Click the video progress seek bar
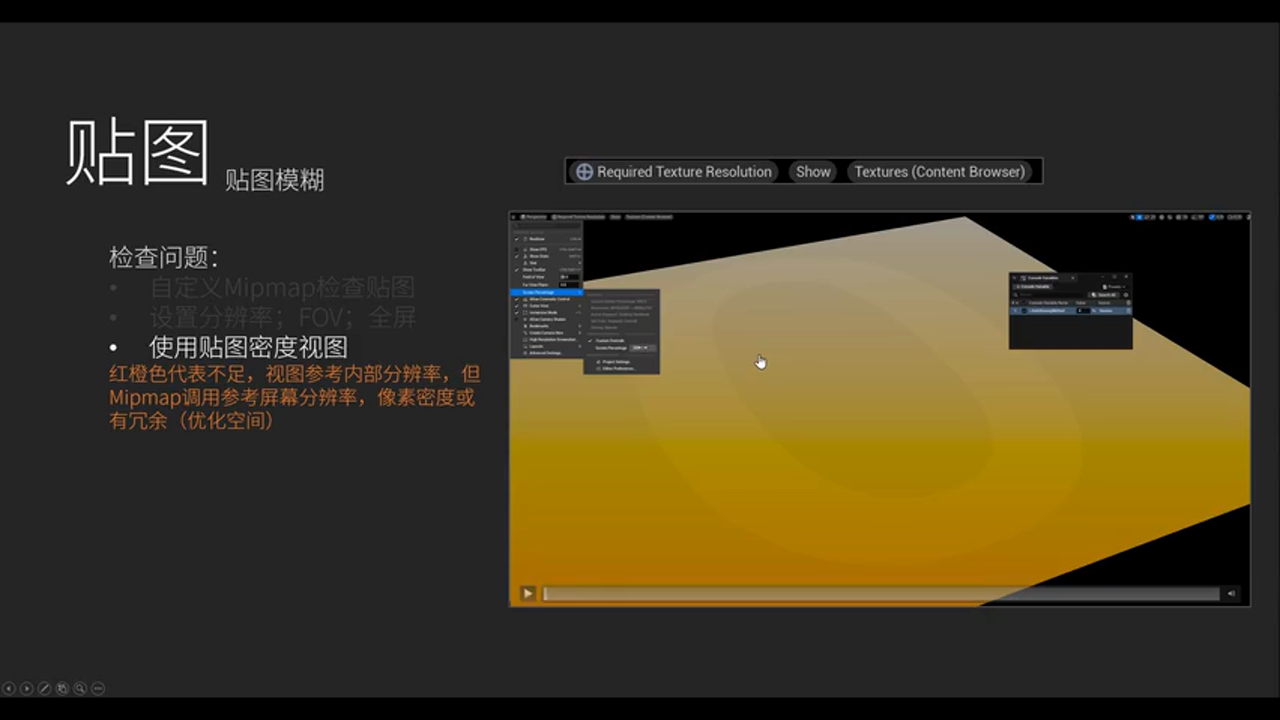This screenshot has height=720, width=1280. [x=880, y=593]
